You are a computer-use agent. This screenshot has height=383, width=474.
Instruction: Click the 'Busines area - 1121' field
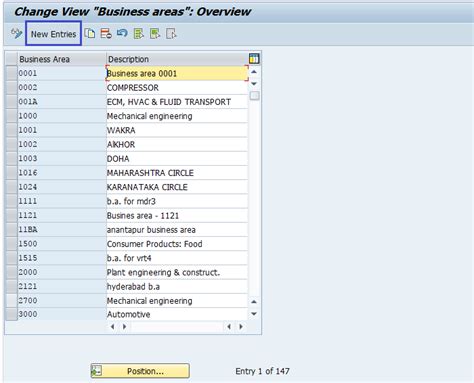tap(177, 215)
